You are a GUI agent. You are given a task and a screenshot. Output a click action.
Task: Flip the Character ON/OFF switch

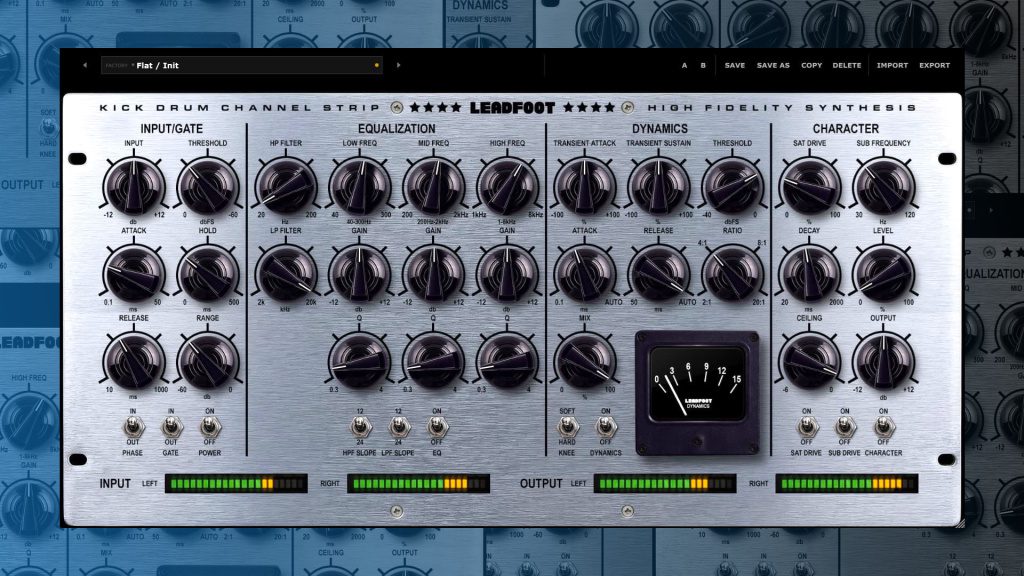(884, 427)
